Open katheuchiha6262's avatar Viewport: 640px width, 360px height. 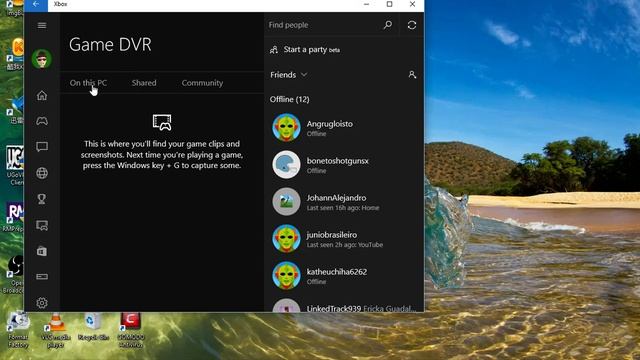coord(286,276)
